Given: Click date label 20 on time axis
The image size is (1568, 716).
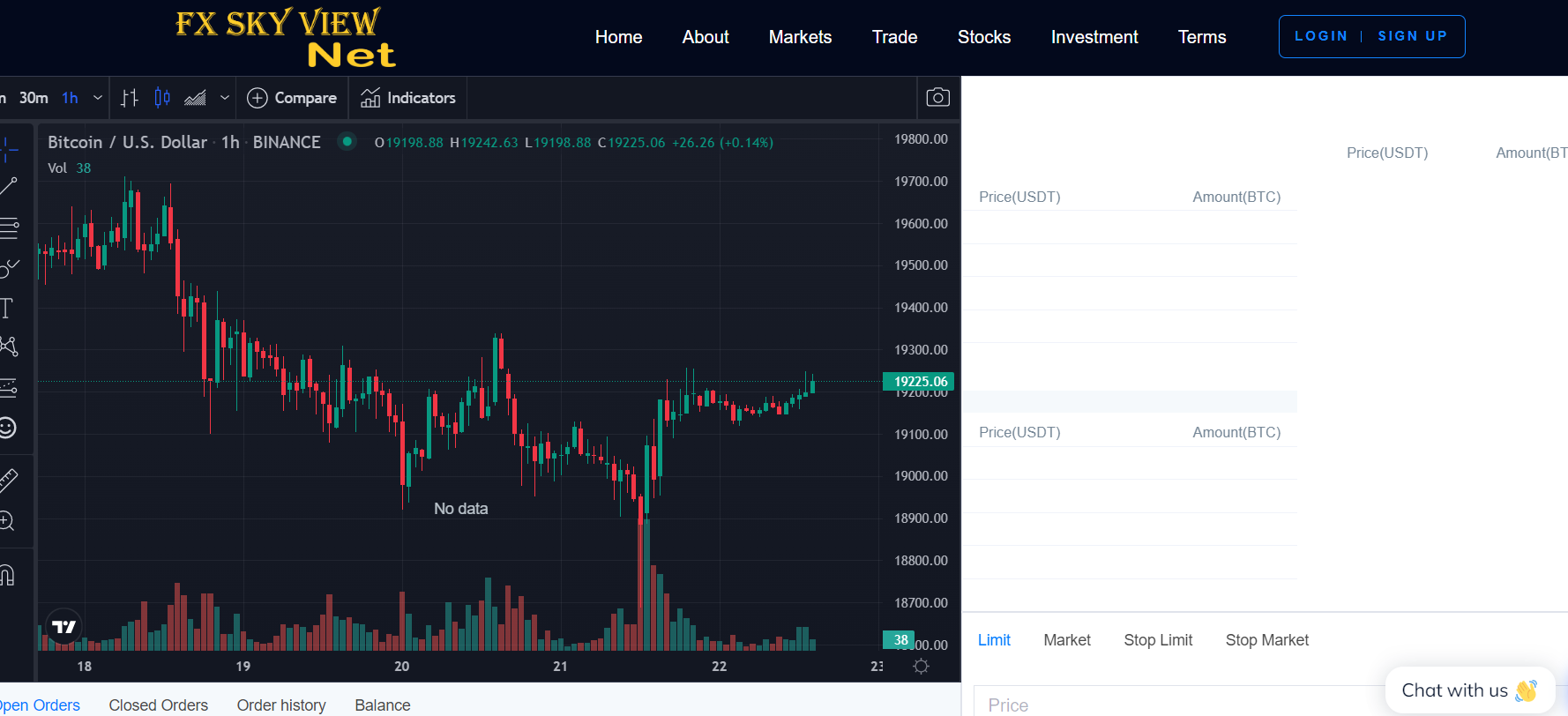Looking at the screenshot, I should point(401,666).
